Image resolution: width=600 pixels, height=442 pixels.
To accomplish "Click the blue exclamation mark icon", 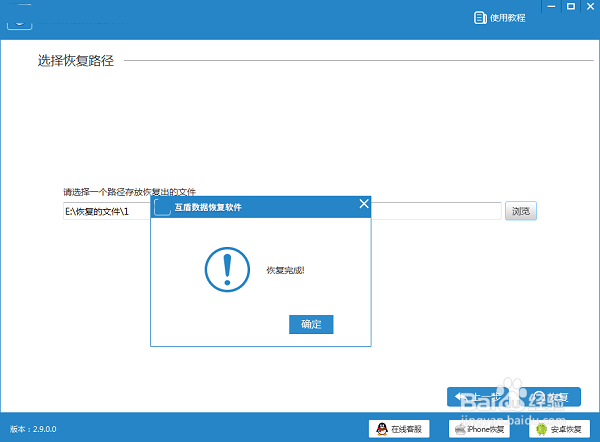I will (x=227, y=270).
